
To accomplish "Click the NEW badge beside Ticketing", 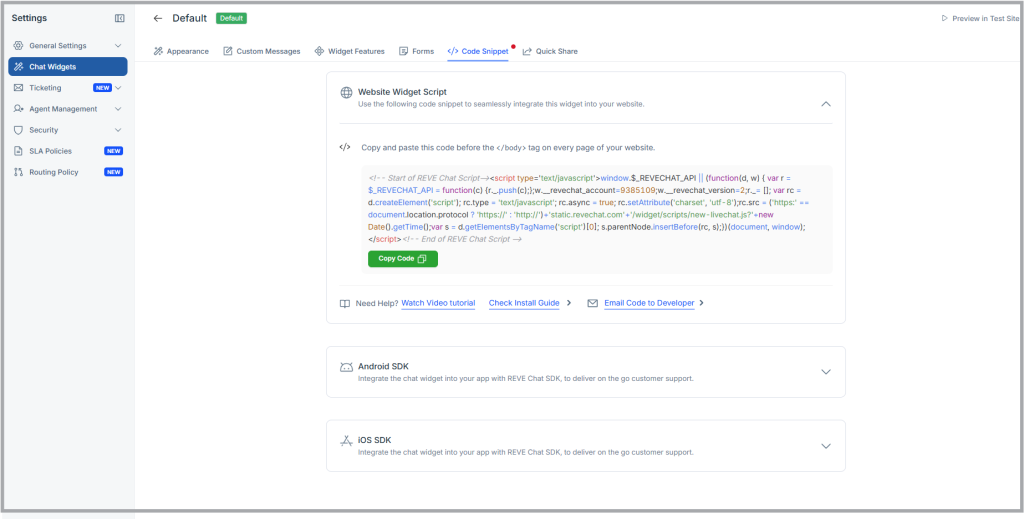I will 103,87.
